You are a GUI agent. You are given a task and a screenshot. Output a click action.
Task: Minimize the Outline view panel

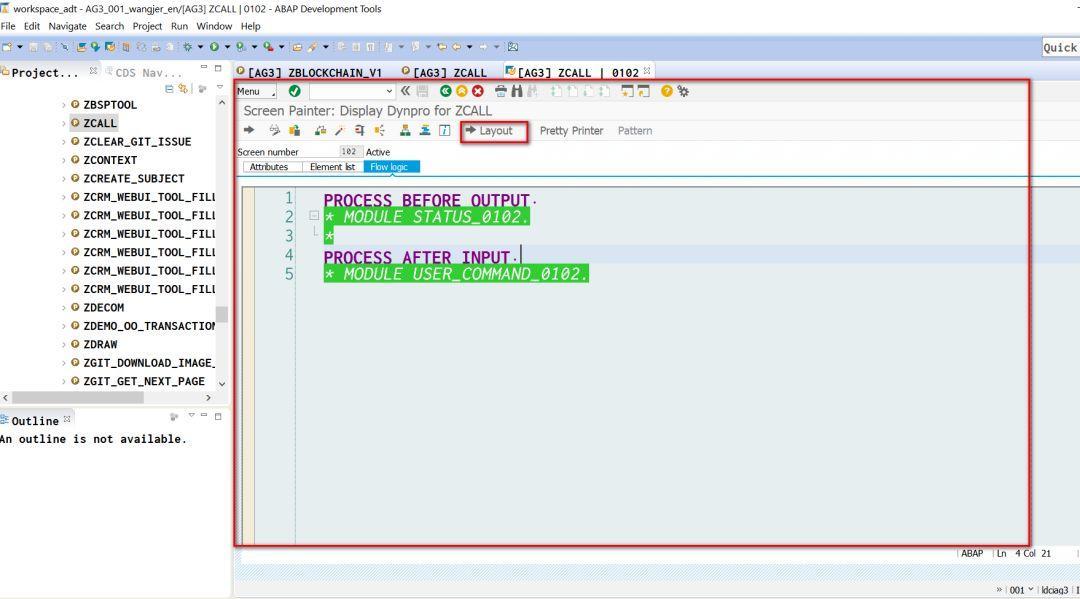(x=204, y=415)
